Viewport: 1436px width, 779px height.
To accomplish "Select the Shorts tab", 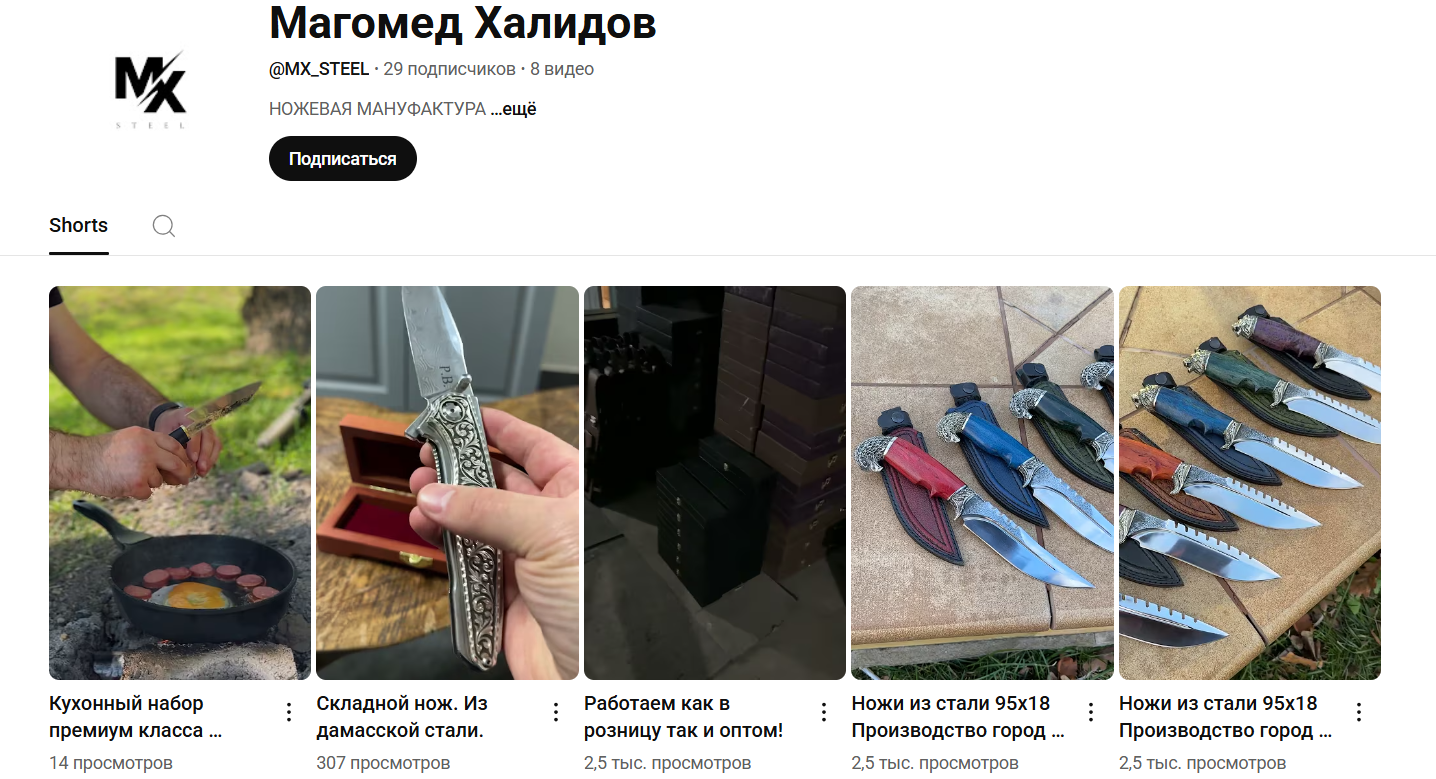I will [78, 225].
